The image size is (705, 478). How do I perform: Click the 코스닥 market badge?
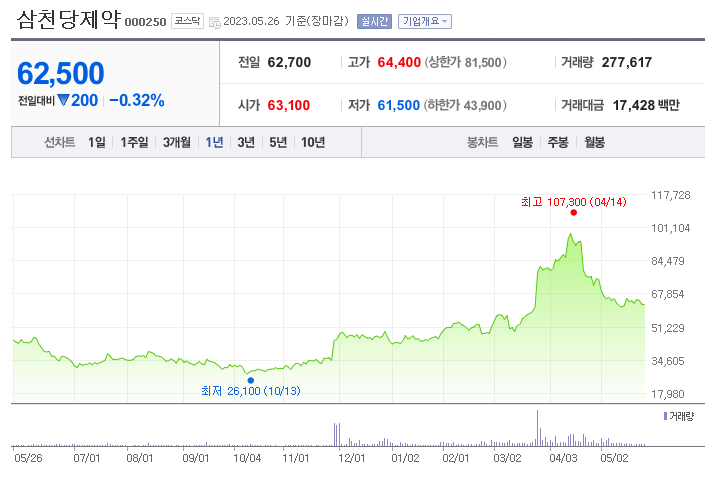coord(187,21)
